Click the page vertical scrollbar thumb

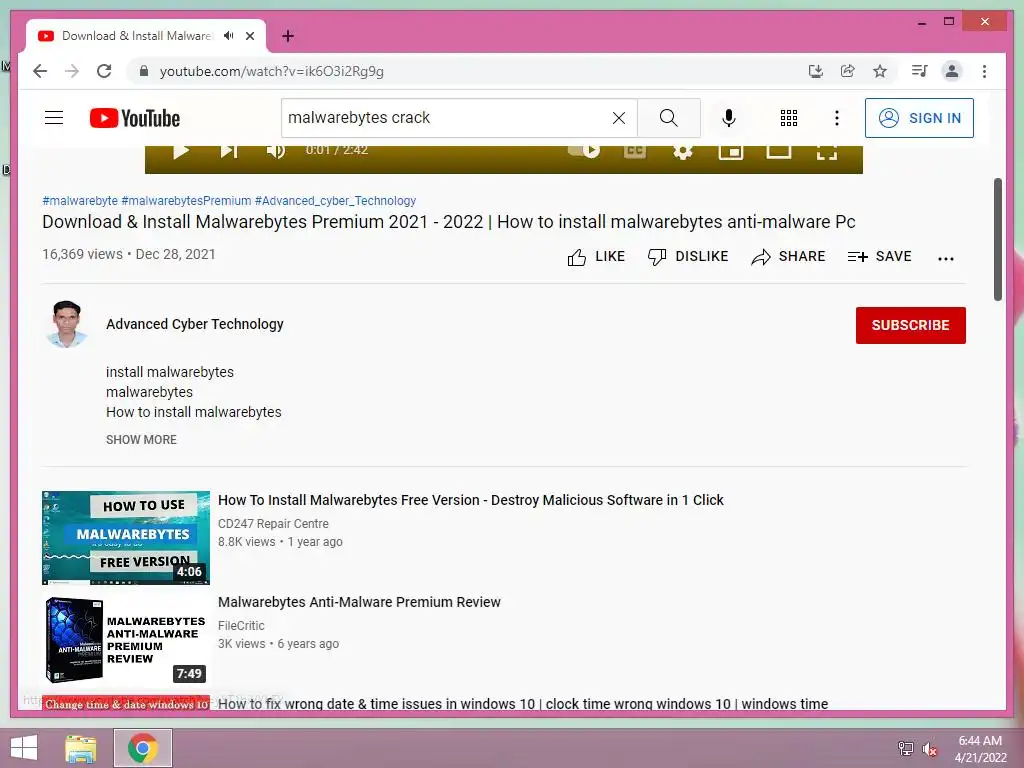point(998,239)
